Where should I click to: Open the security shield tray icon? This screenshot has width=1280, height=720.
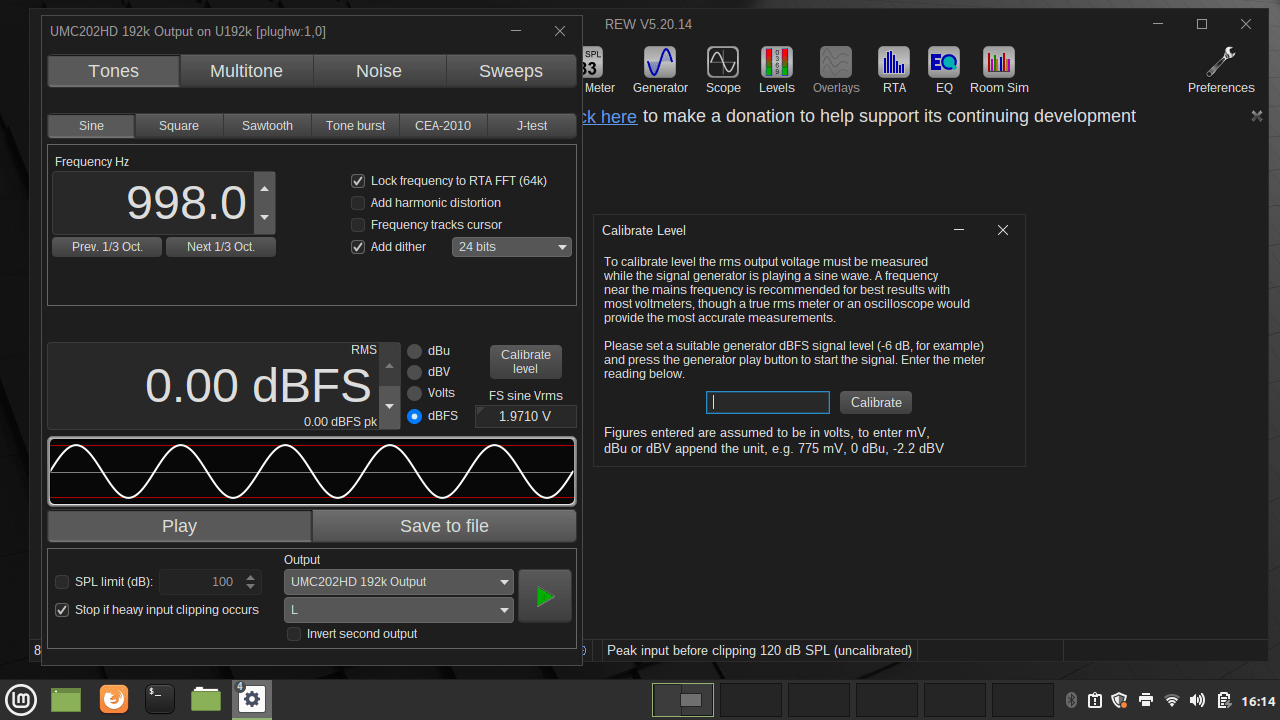pyautogui.click(x=1120, y=700)
